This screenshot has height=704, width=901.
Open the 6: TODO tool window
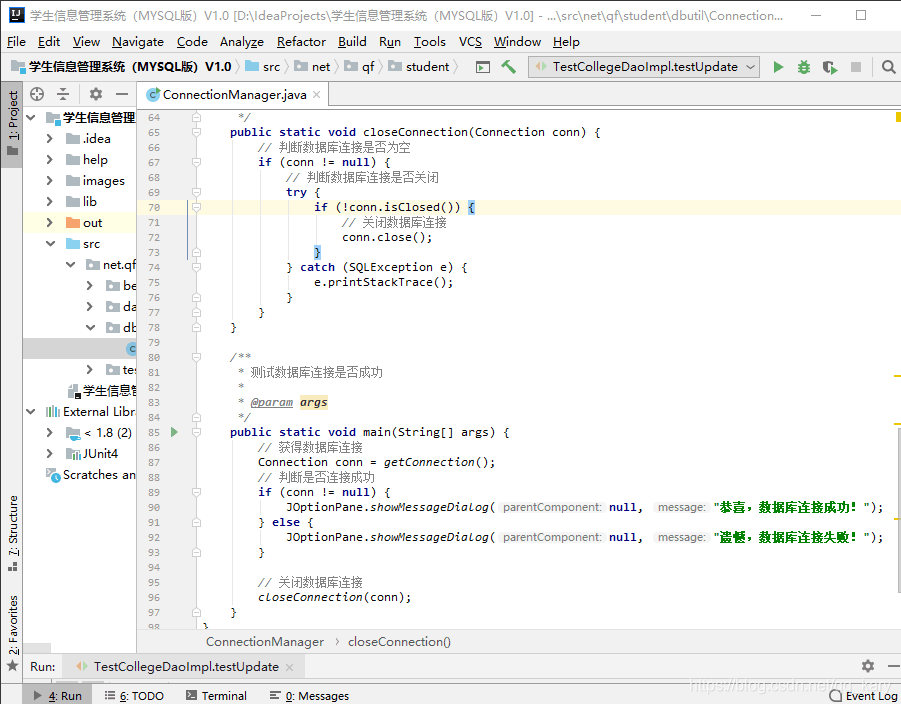[x=134, y=696]
